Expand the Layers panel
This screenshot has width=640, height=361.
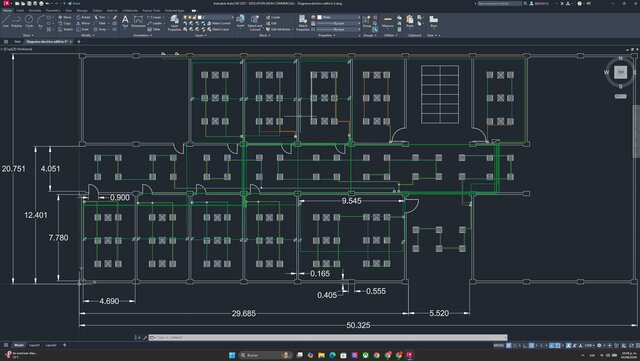[x=200, y=36]
